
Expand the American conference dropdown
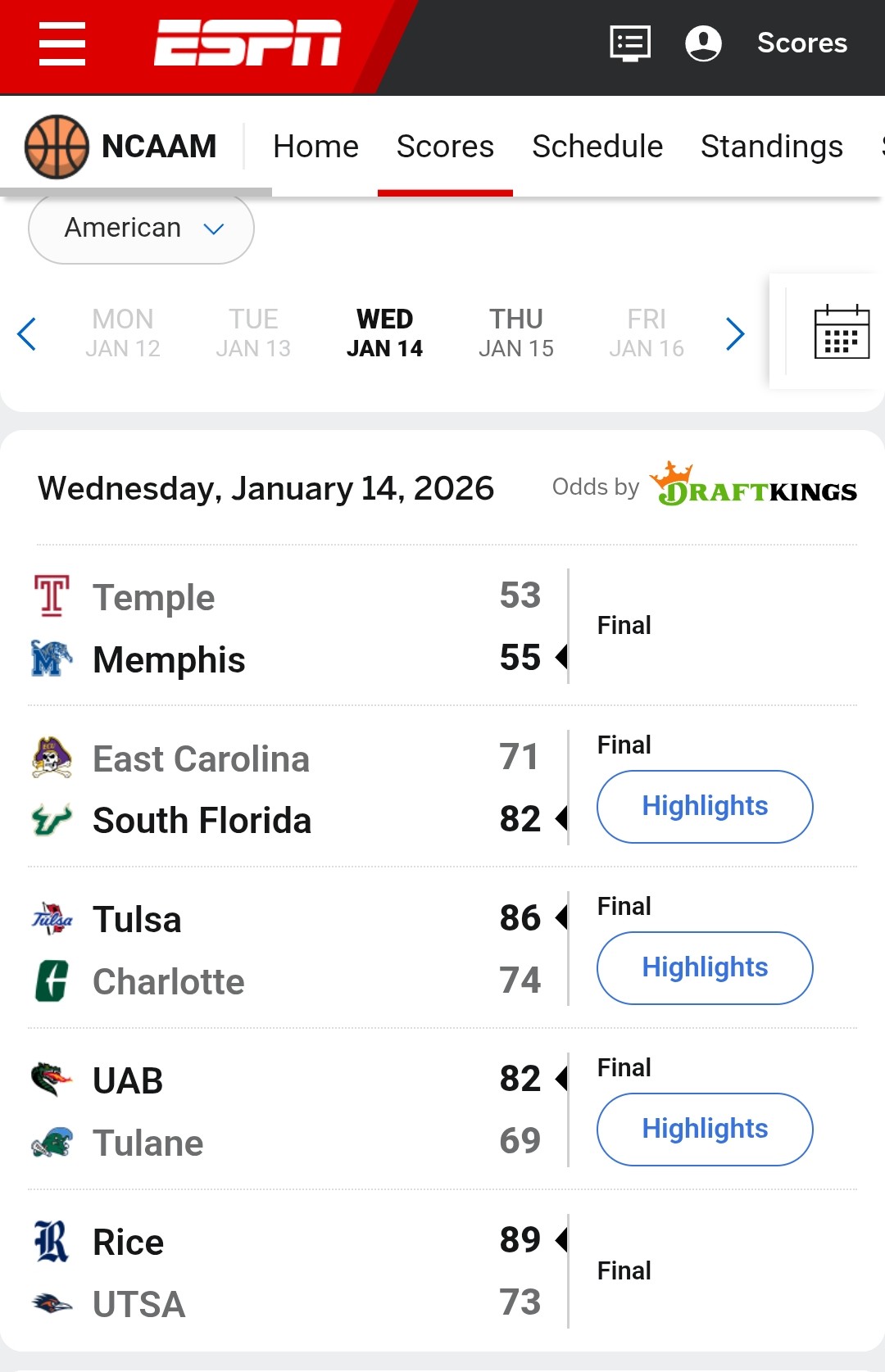pyautogui.click(x=141, y=229)
